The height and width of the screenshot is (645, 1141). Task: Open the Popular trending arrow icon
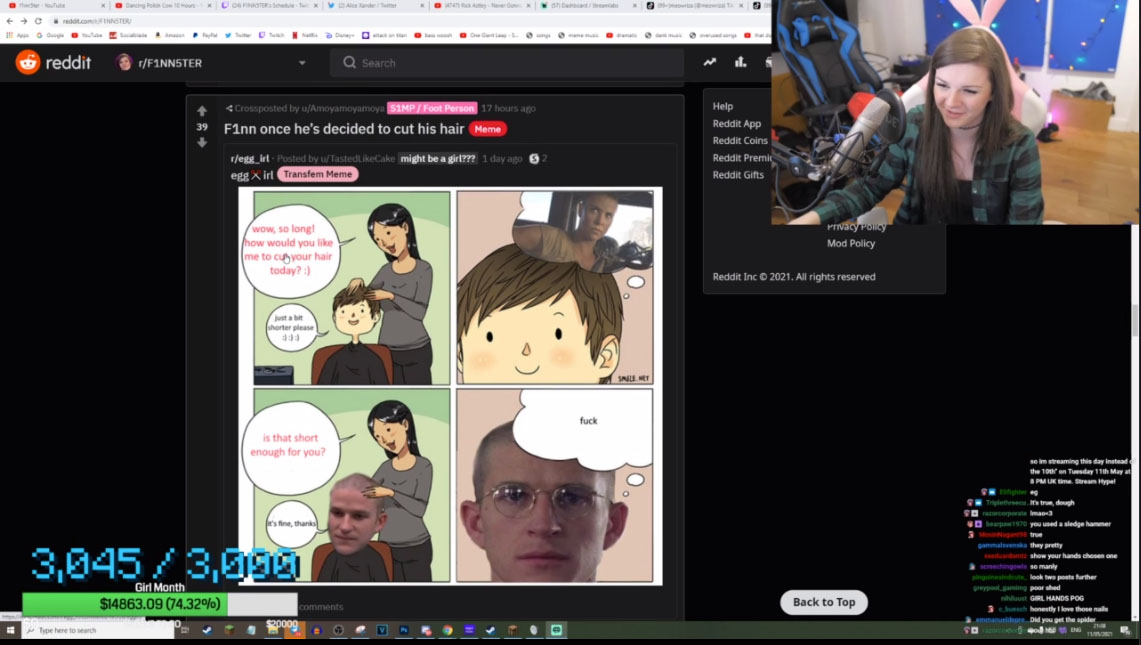[709, 63]
